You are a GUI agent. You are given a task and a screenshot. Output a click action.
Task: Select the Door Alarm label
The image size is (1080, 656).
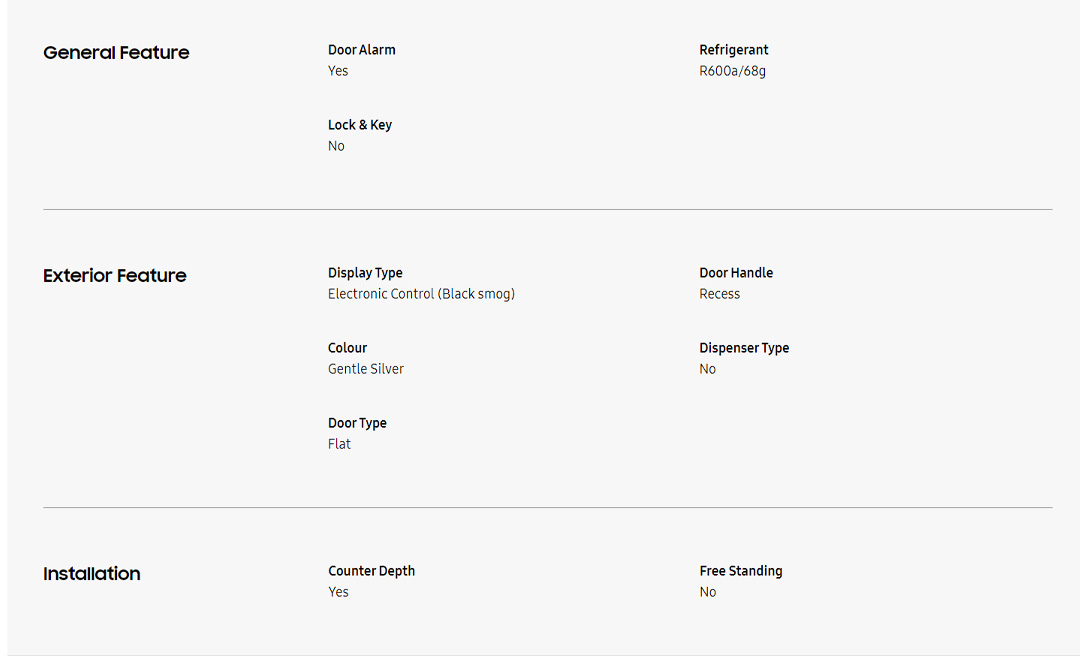click(361, 50)
